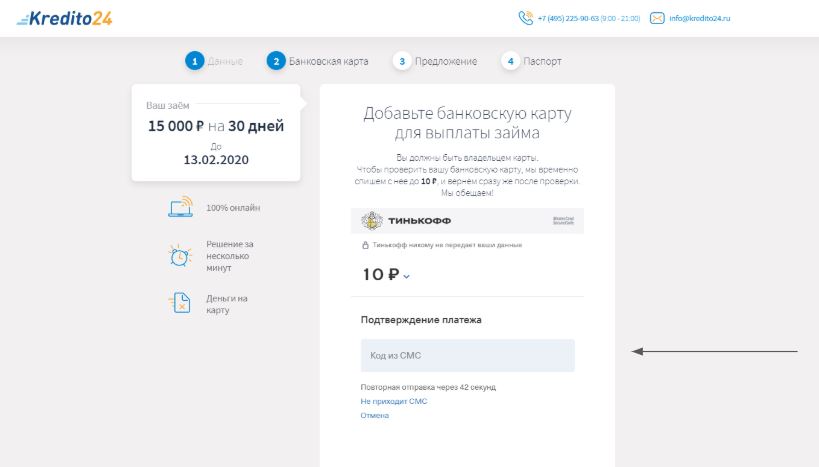Click the 15 000 ₽ на 30 дней loan text

coord(216,126)
